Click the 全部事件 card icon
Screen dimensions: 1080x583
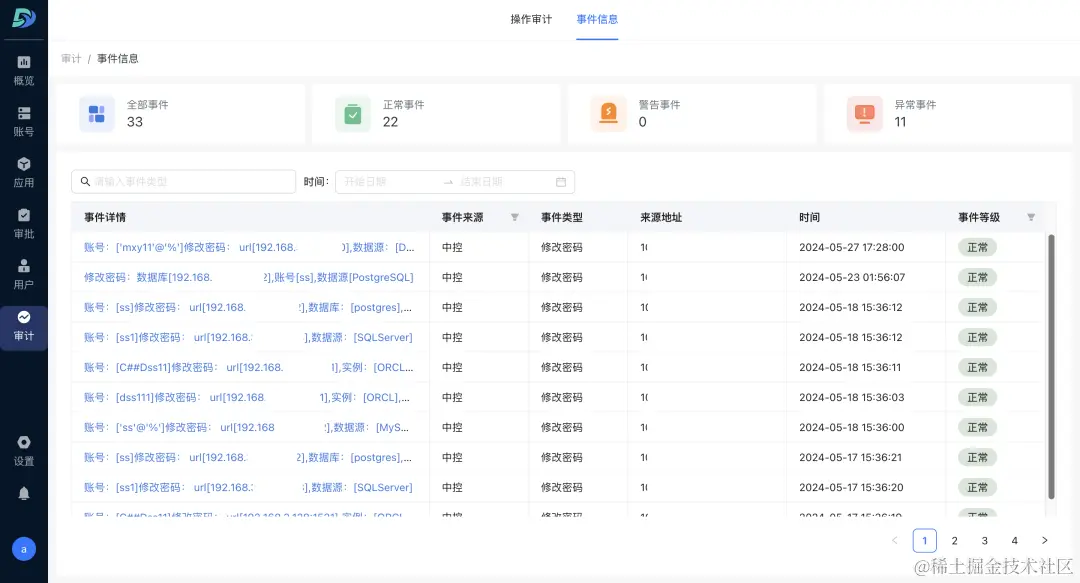(x=96, y=114)
